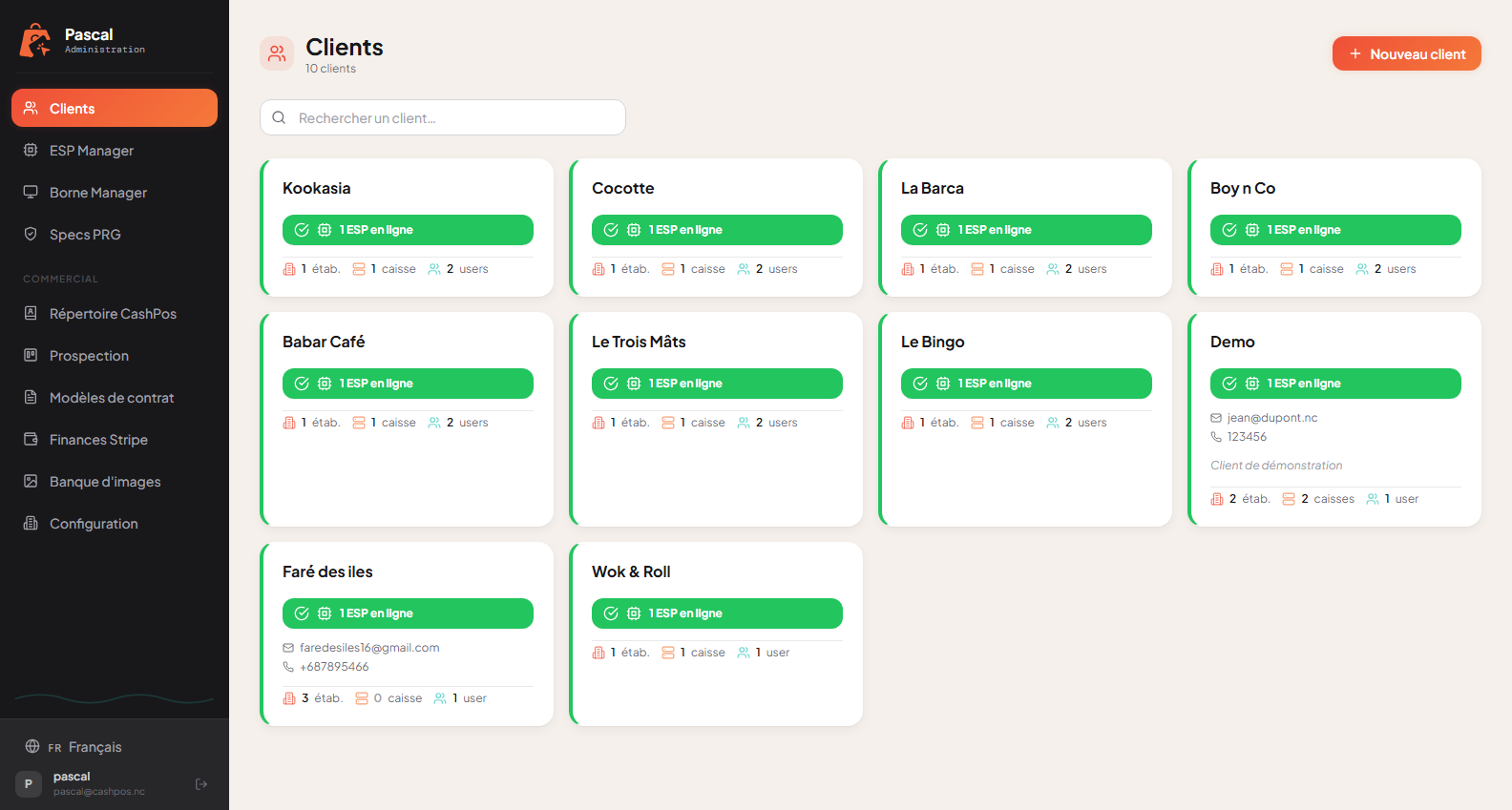
Task: Open Clients menu item
Action: [115, 108]
